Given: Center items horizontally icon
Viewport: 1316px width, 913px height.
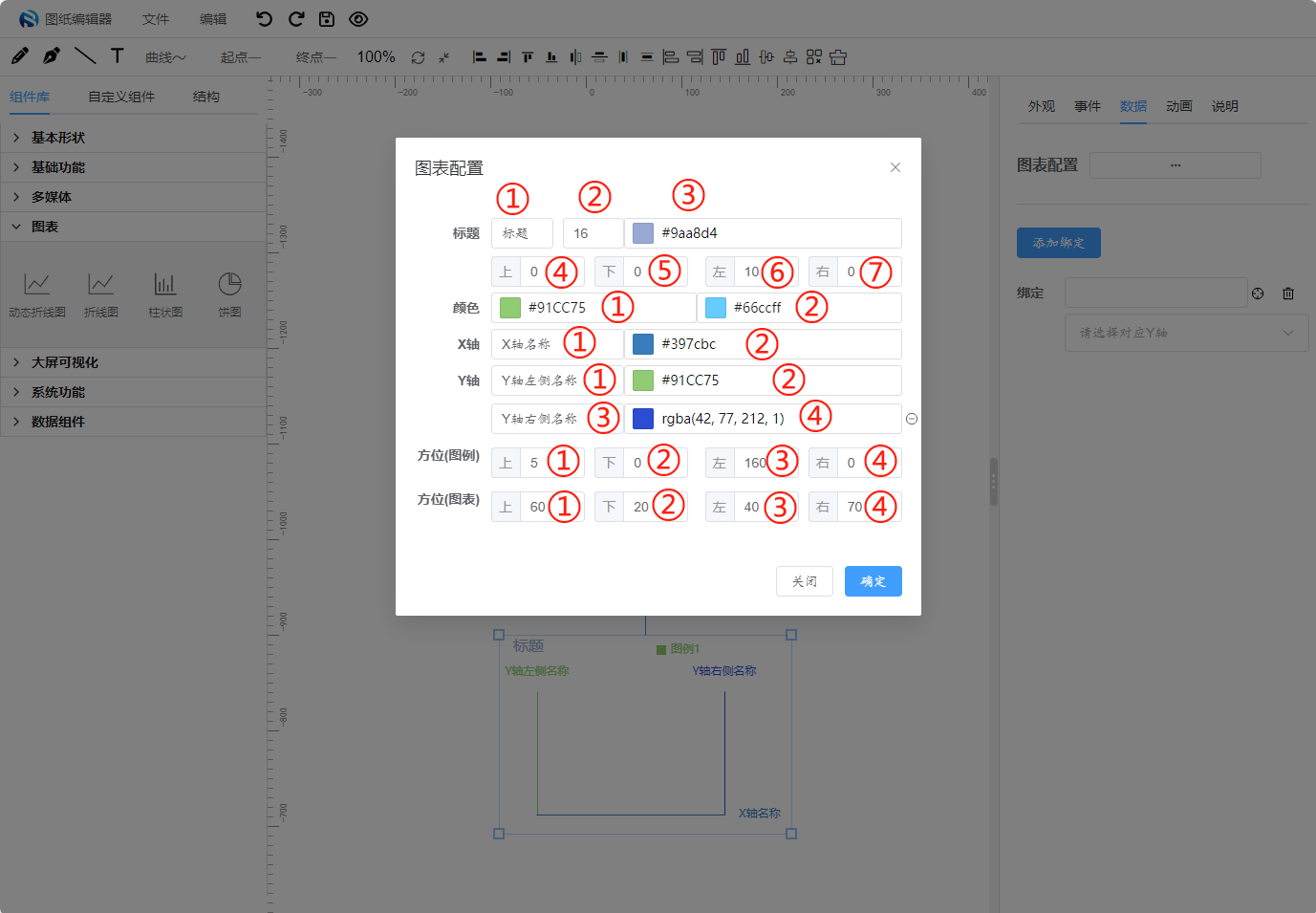Looking at the screenshot, I should tap(575, 57).
